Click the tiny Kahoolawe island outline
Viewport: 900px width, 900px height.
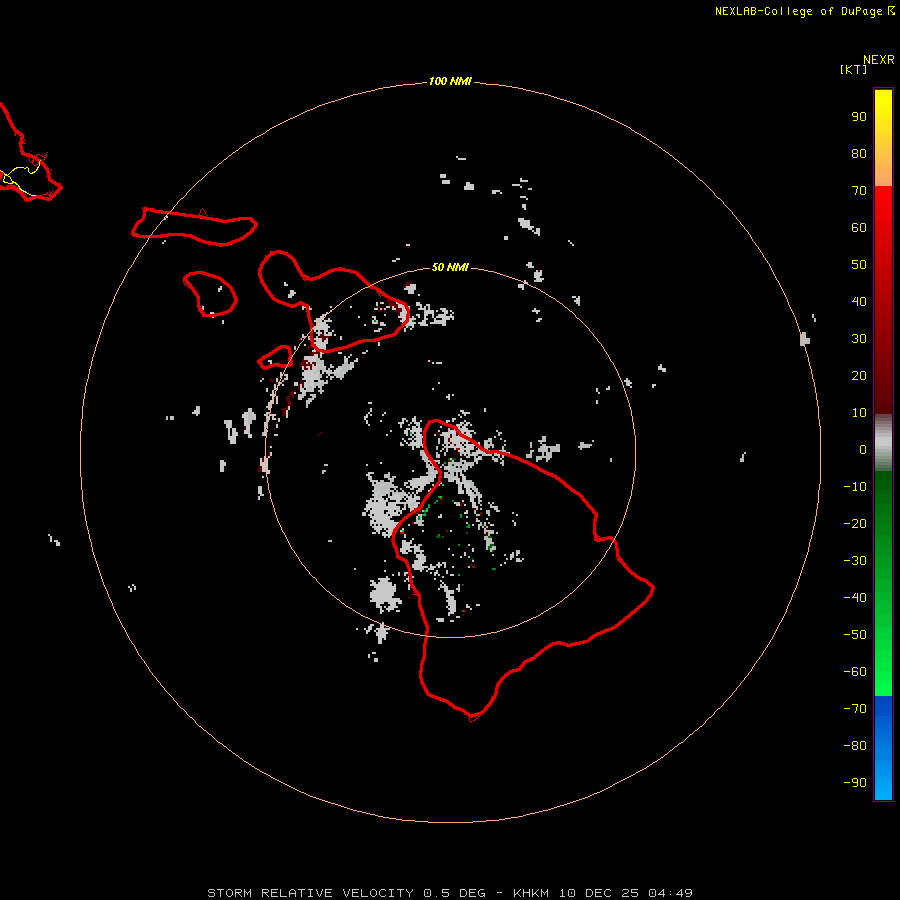click(x=276, y=358)
